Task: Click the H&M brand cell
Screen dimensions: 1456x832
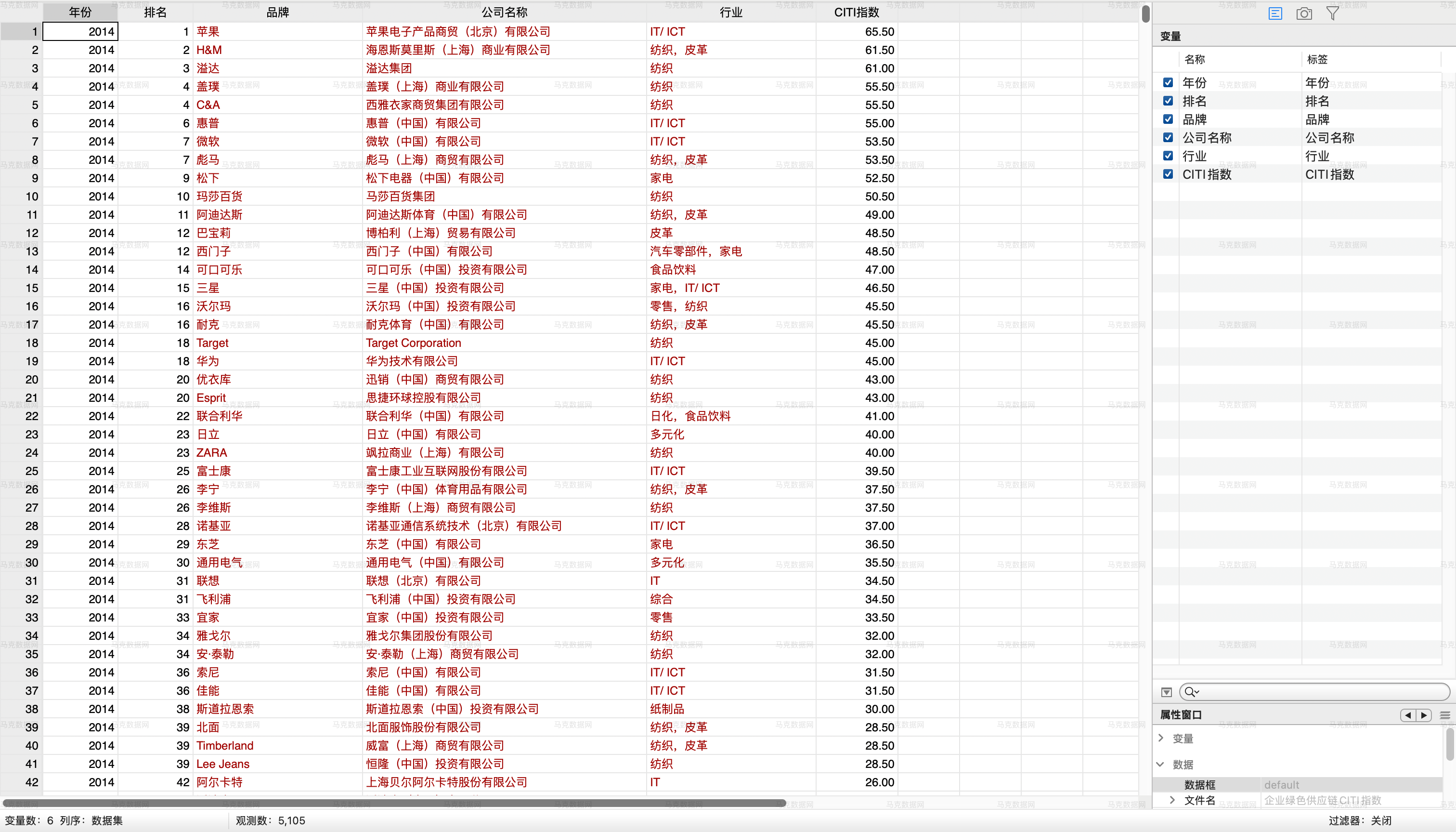Action: (x=277, y=50)
